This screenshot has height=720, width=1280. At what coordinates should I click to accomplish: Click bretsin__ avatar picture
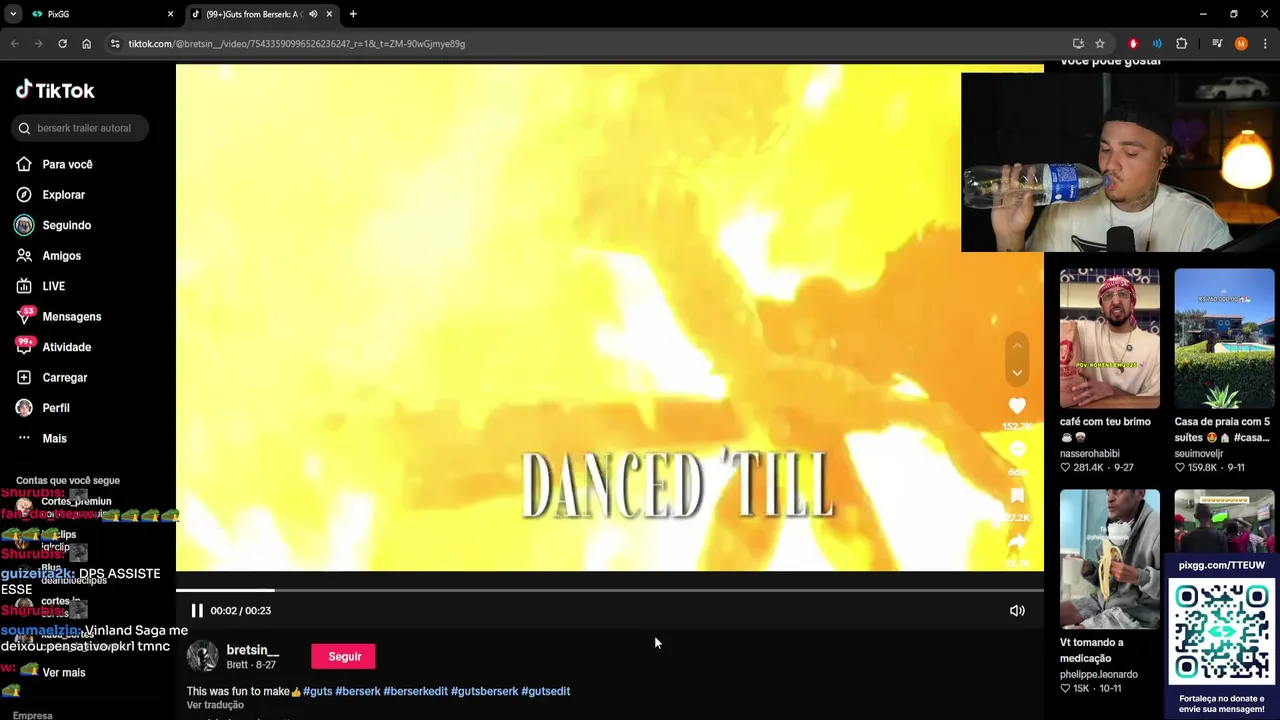tap(202, 656)
